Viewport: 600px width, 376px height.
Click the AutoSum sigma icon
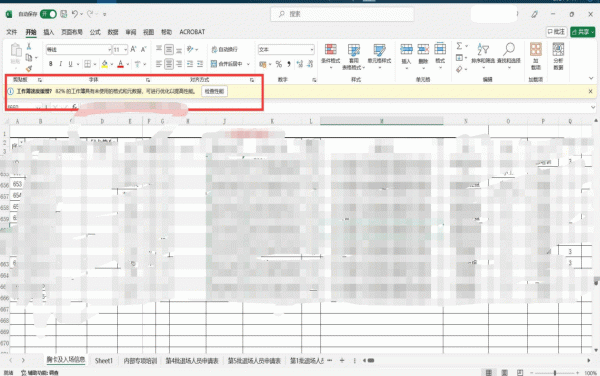(x=459, y=46)
